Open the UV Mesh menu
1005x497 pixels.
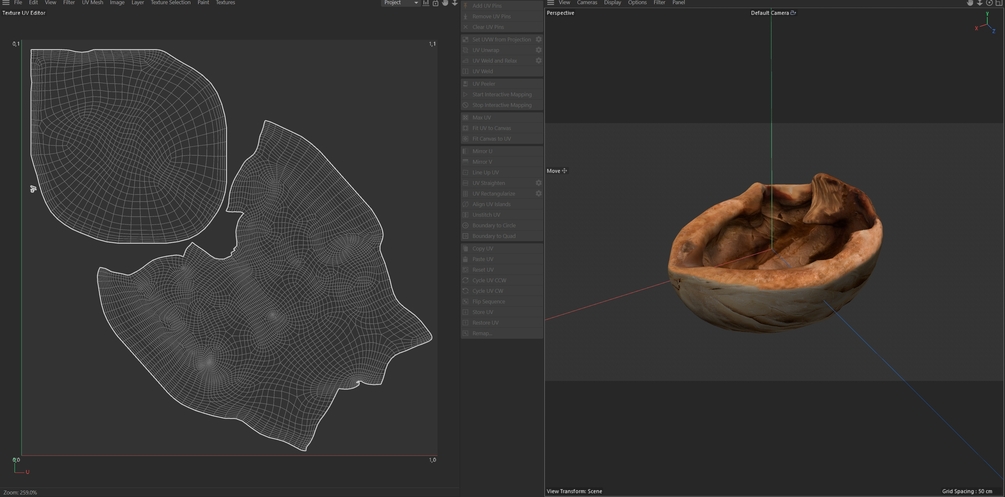coord(92,3)
